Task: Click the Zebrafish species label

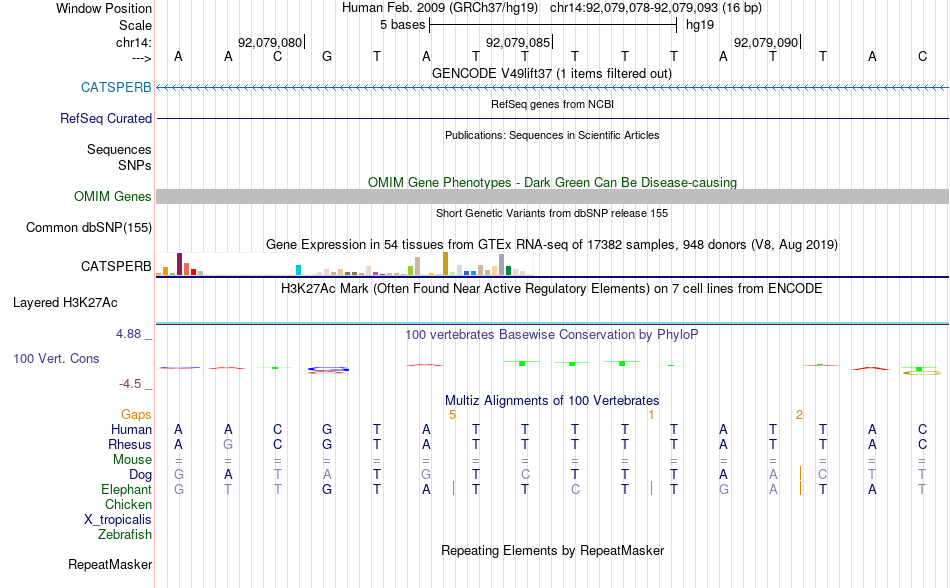Action: tap(125, 535)
